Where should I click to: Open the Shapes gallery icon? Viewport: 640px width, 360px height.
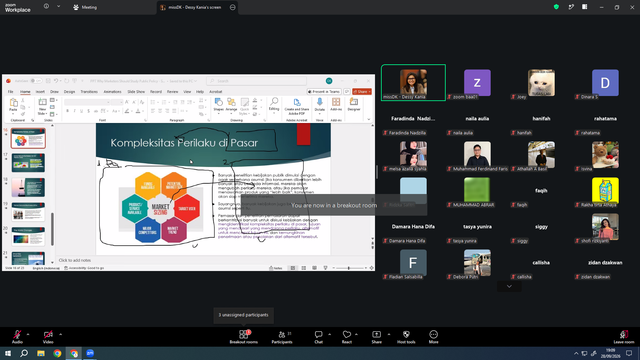point(219,102)
